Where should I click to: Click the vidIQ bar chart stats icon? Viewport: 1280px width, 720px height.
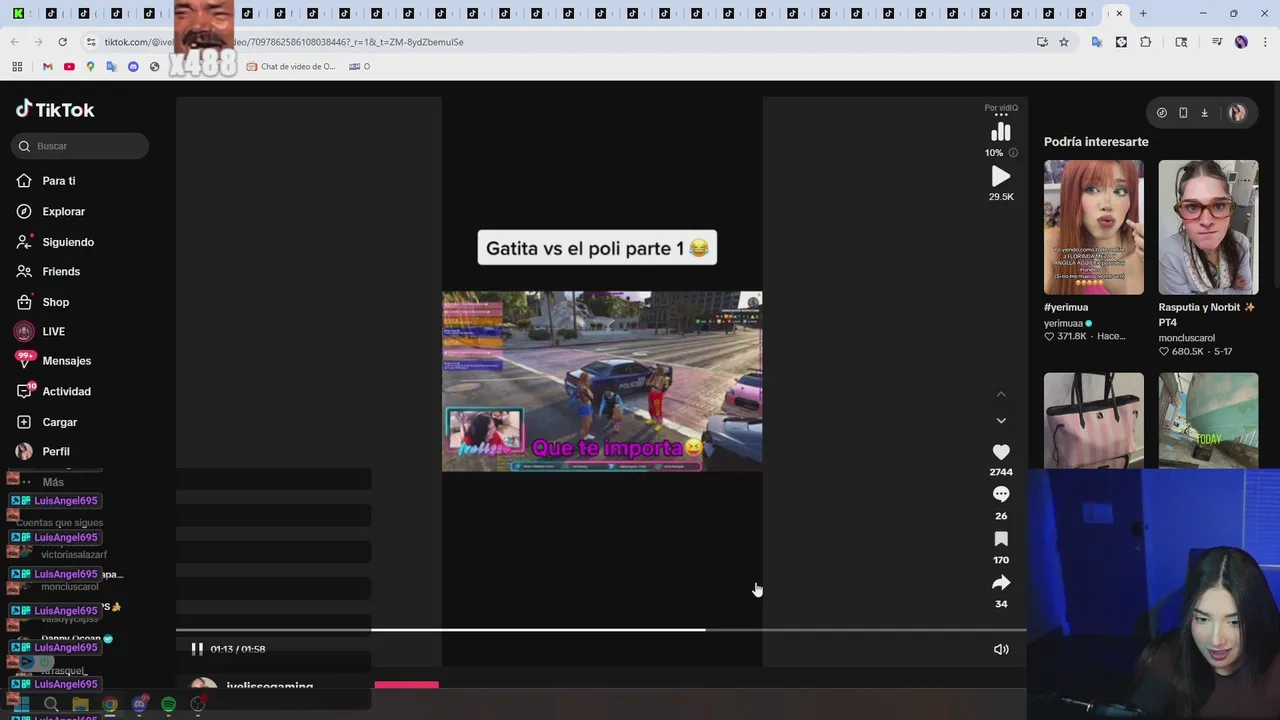coord(1000,133)
